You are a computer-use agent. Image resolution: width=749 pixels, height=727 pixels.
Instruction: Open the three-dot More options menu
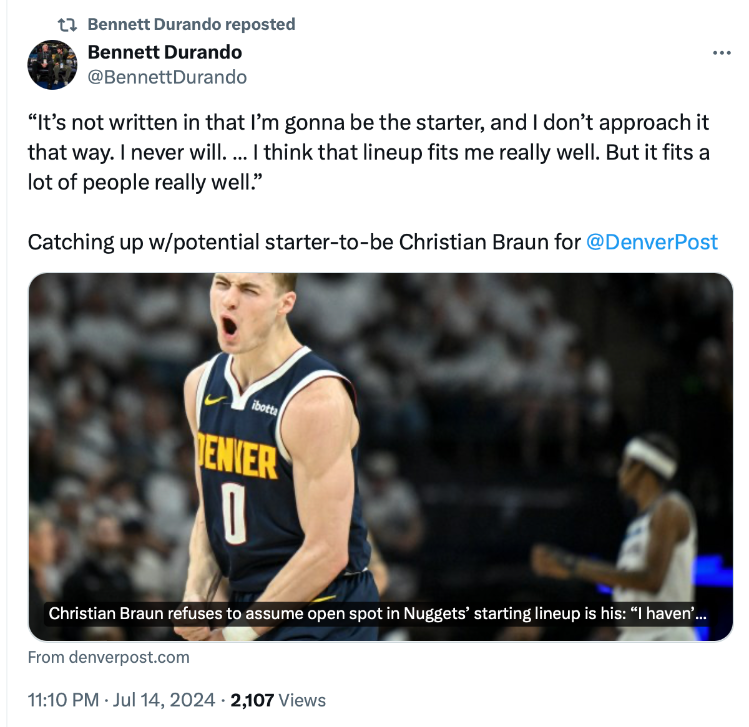pos(721,53)
